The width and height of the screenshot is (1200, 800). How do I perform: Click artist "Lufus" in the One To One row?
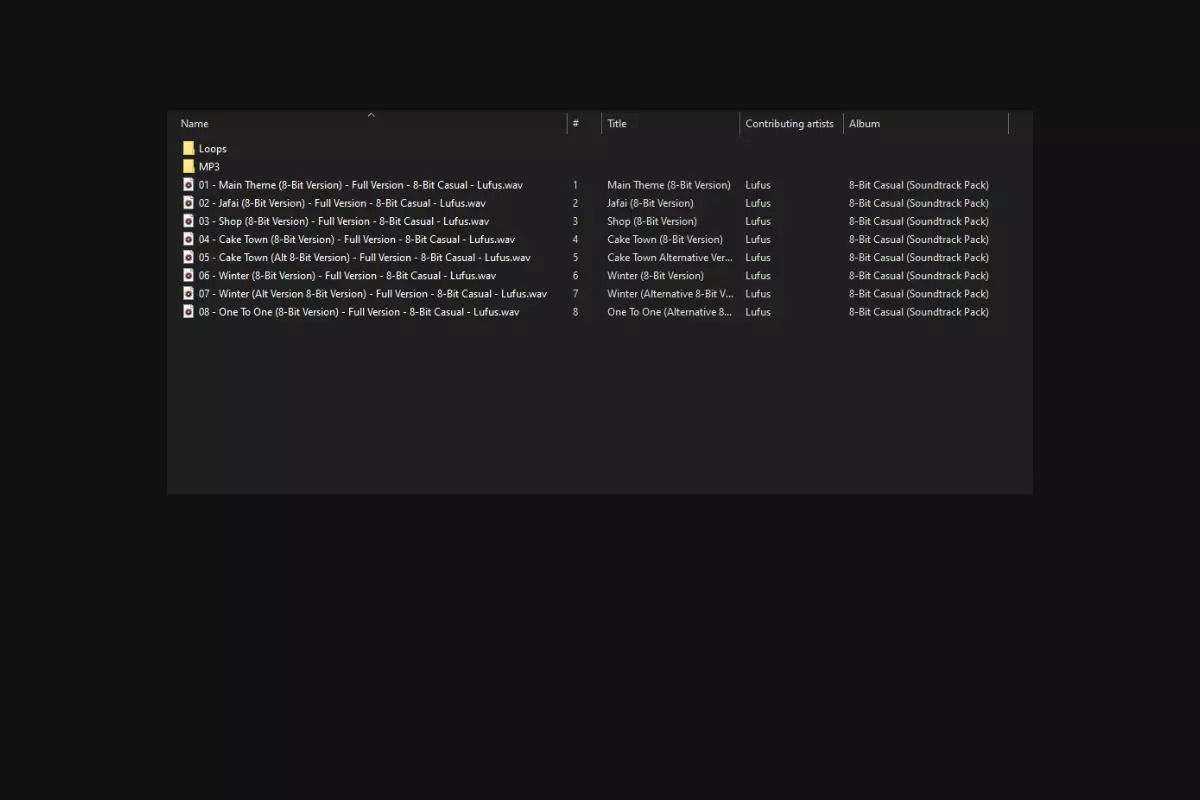coord(758,311)
